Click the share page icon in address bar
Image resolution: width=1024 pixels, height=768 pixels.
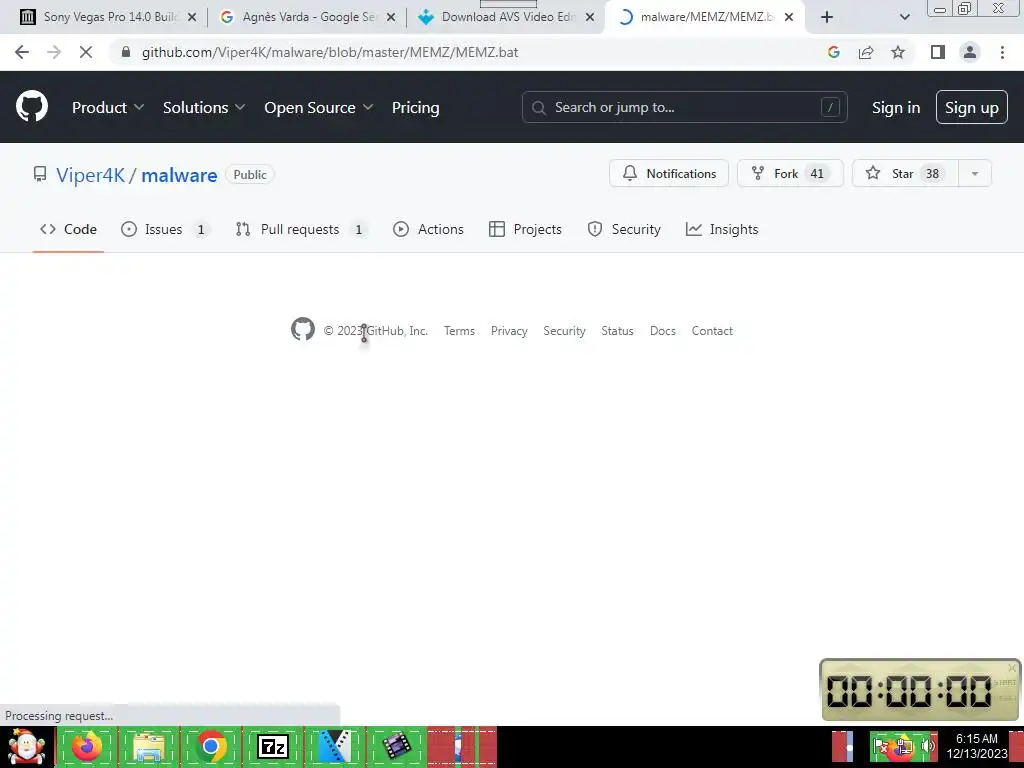[x=866, y=52]
